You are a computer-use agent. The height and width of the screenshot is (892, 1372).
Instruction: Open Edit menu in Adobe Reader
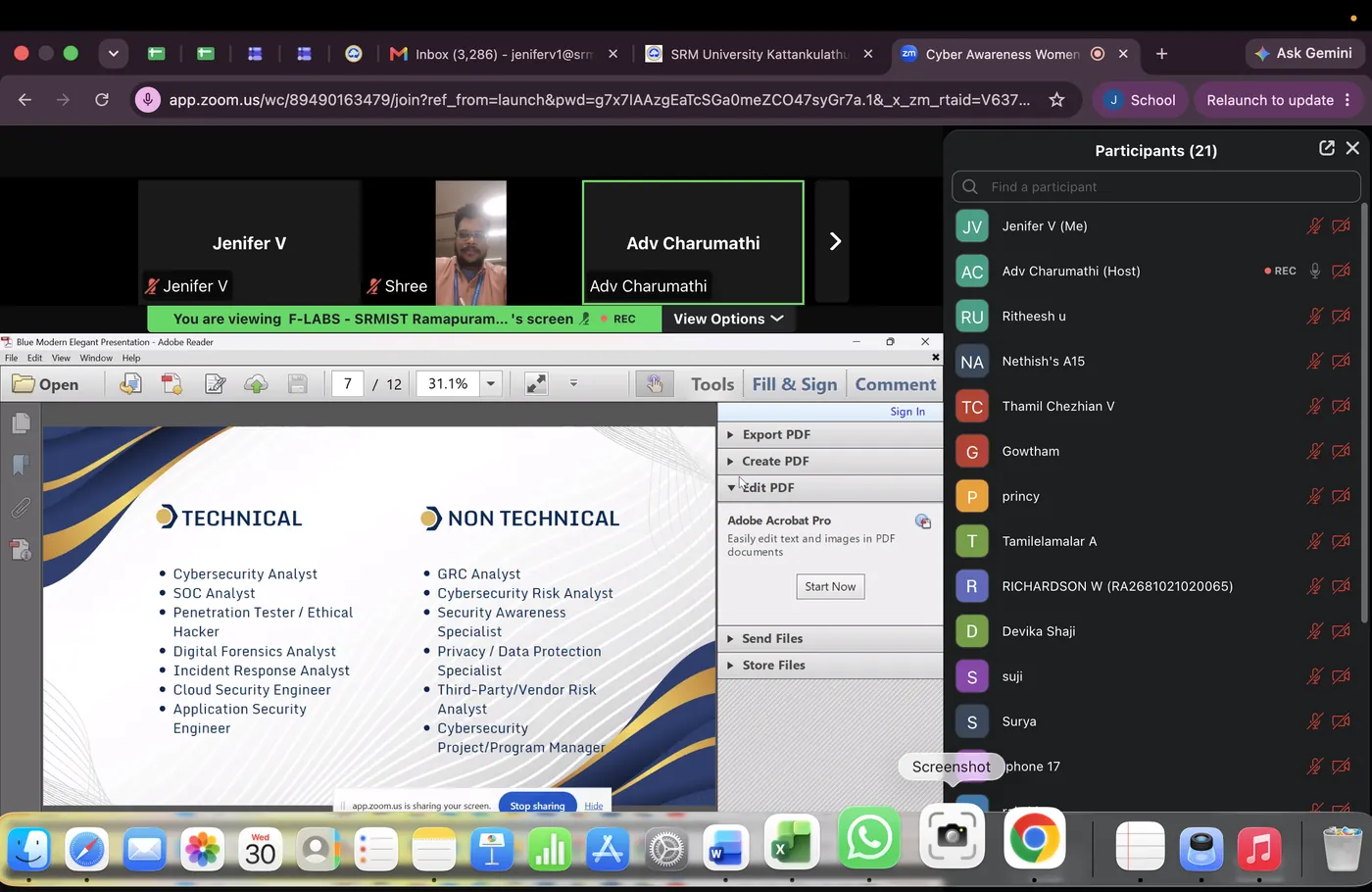click(34, 358)
